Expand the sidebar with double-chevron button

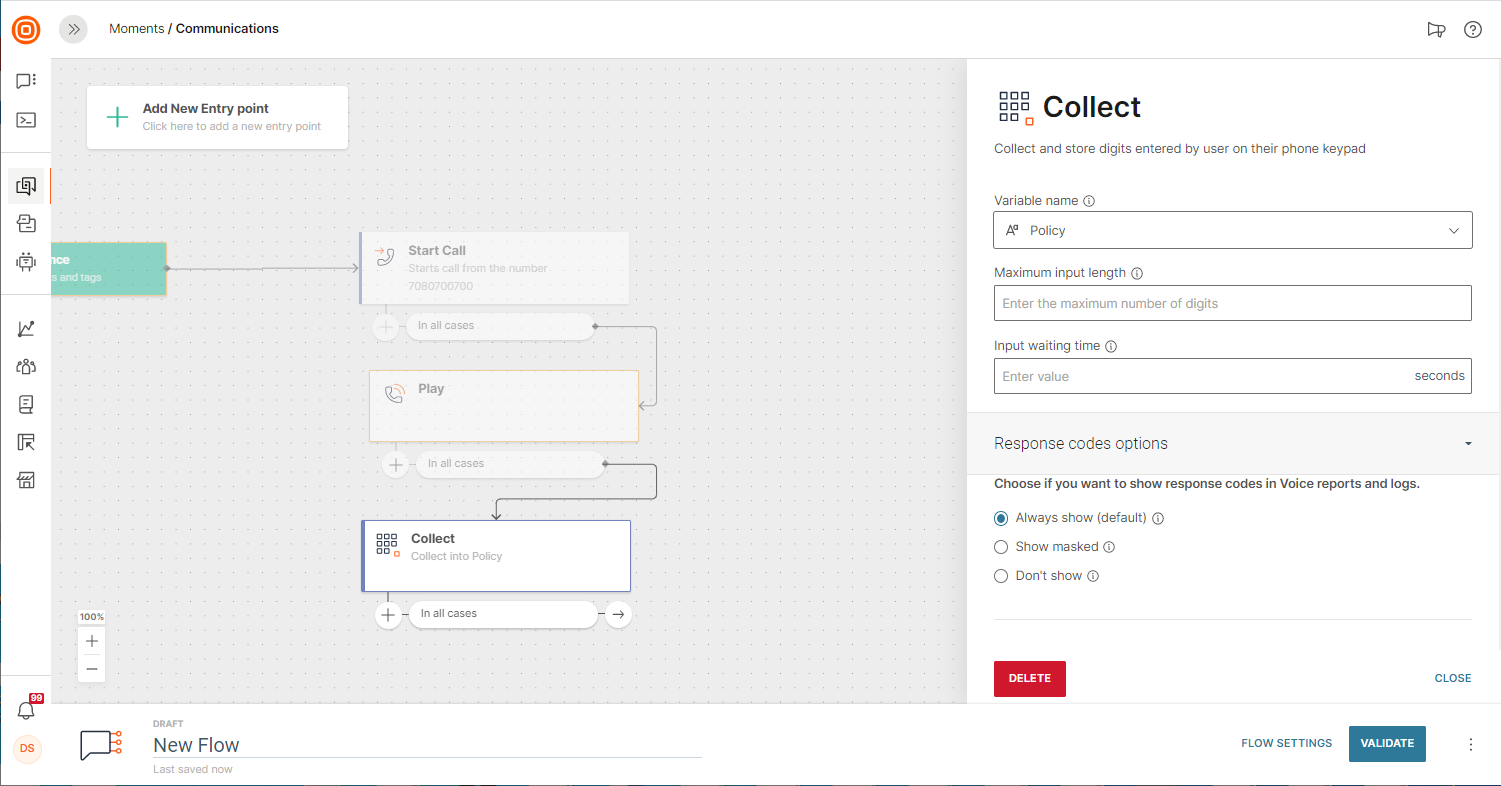click(x=73, y=29)
